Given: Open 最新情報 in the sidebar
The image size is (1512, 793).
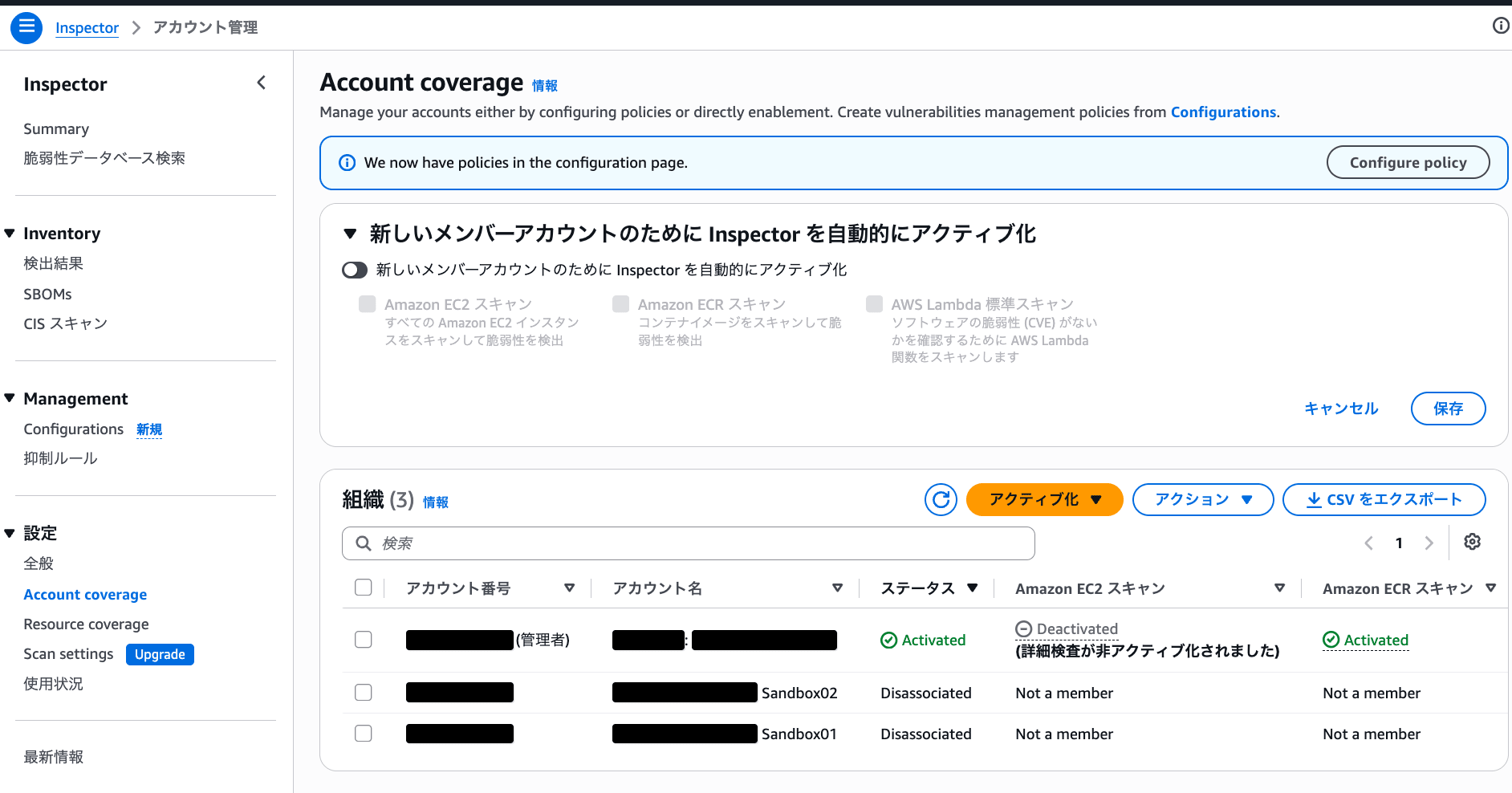Looking at the screenshot, I should (x=54, y=757).
